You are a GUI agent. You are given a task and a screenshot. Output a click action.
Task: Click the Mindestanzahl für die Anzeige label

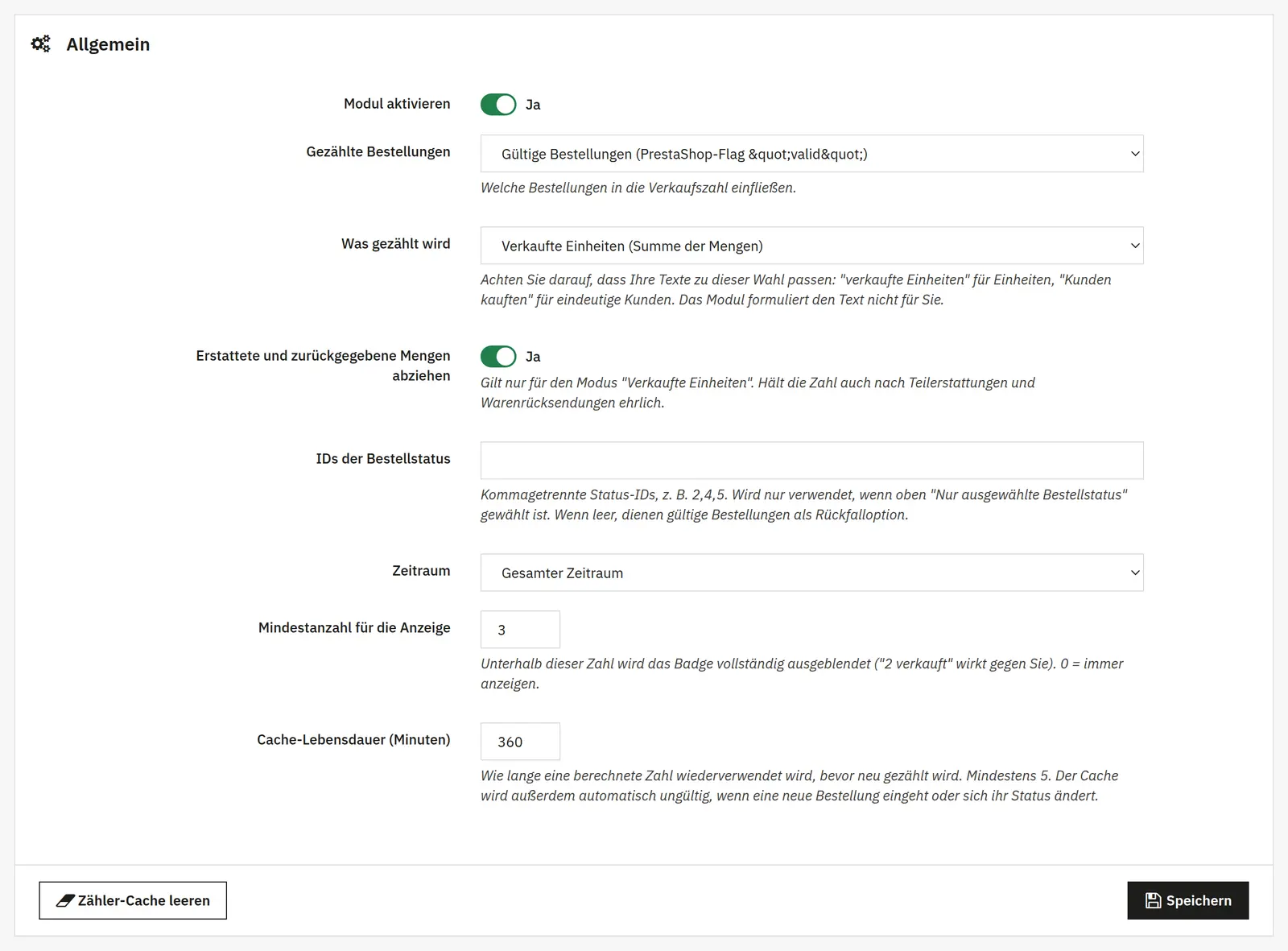(x=354, y=628)
